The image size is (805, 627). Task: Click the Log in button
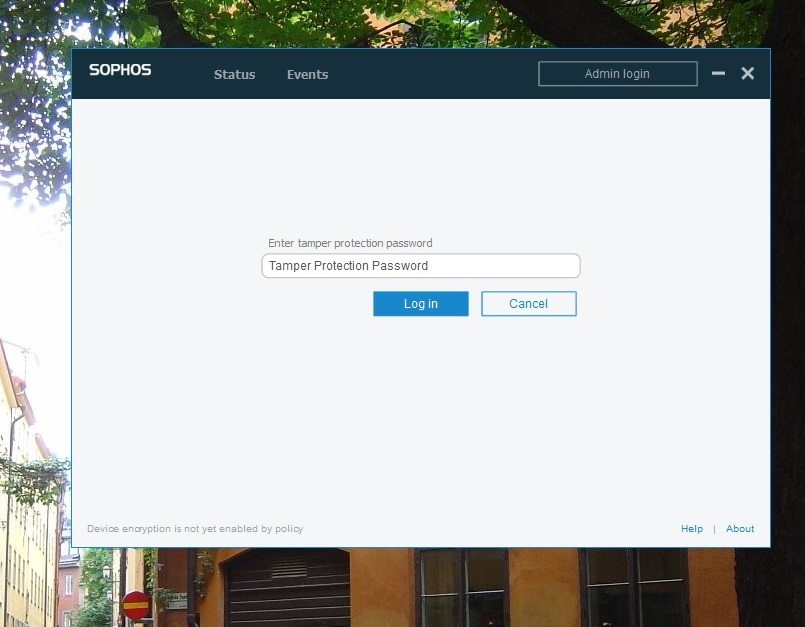coord(420,303)
